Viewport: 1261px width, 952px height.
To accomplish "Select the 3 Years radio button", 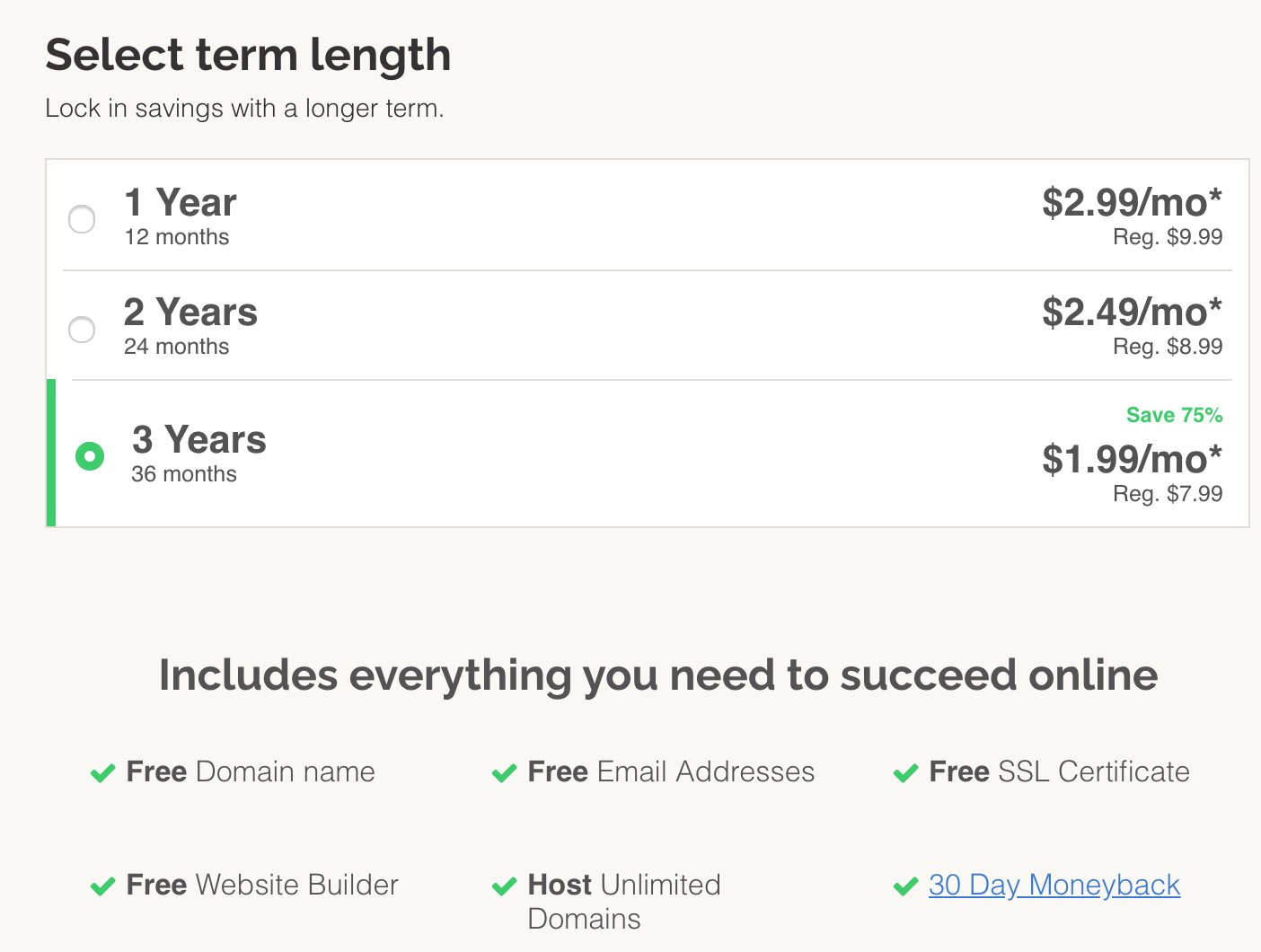I will 90,456.
